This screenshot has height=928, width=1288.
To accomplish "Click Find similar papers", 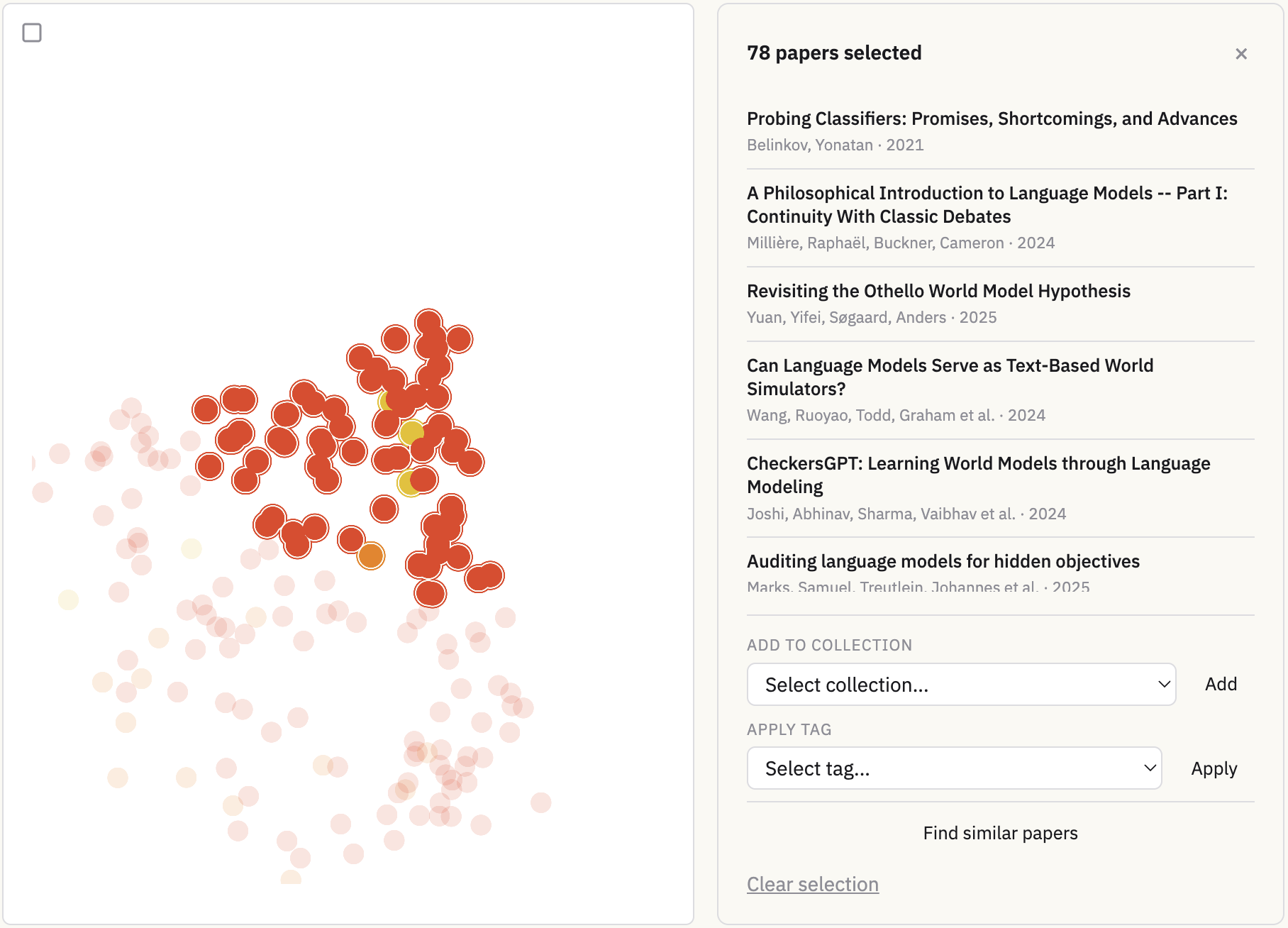I will click(999, 832).
